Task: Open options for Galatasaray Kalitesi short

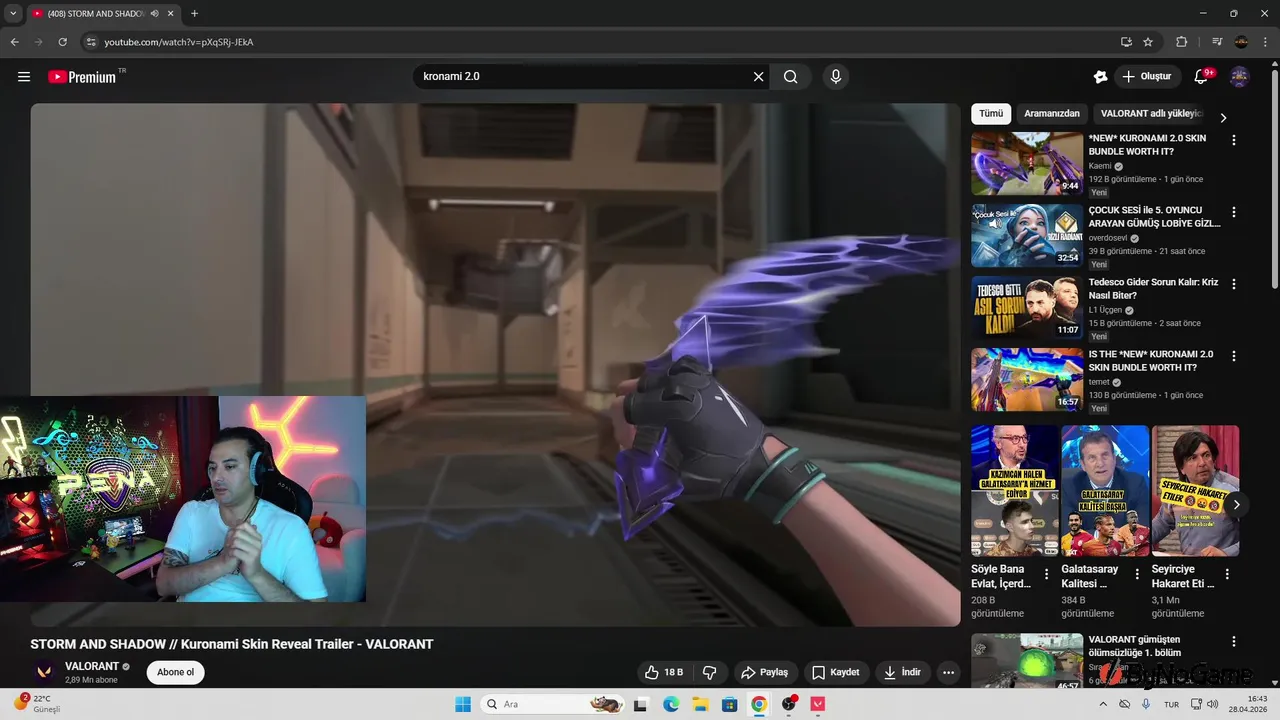Action: [1137, 574]
